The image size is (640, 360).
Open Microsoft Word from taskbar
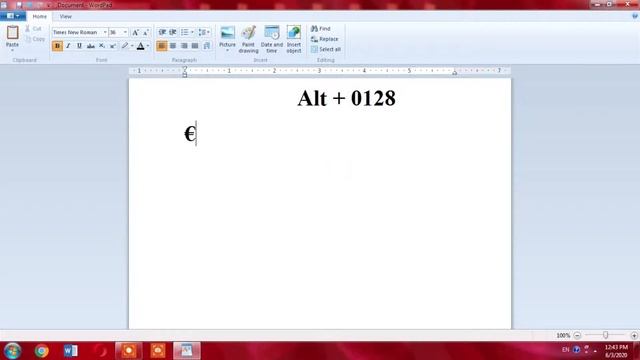tap(71, 351)
